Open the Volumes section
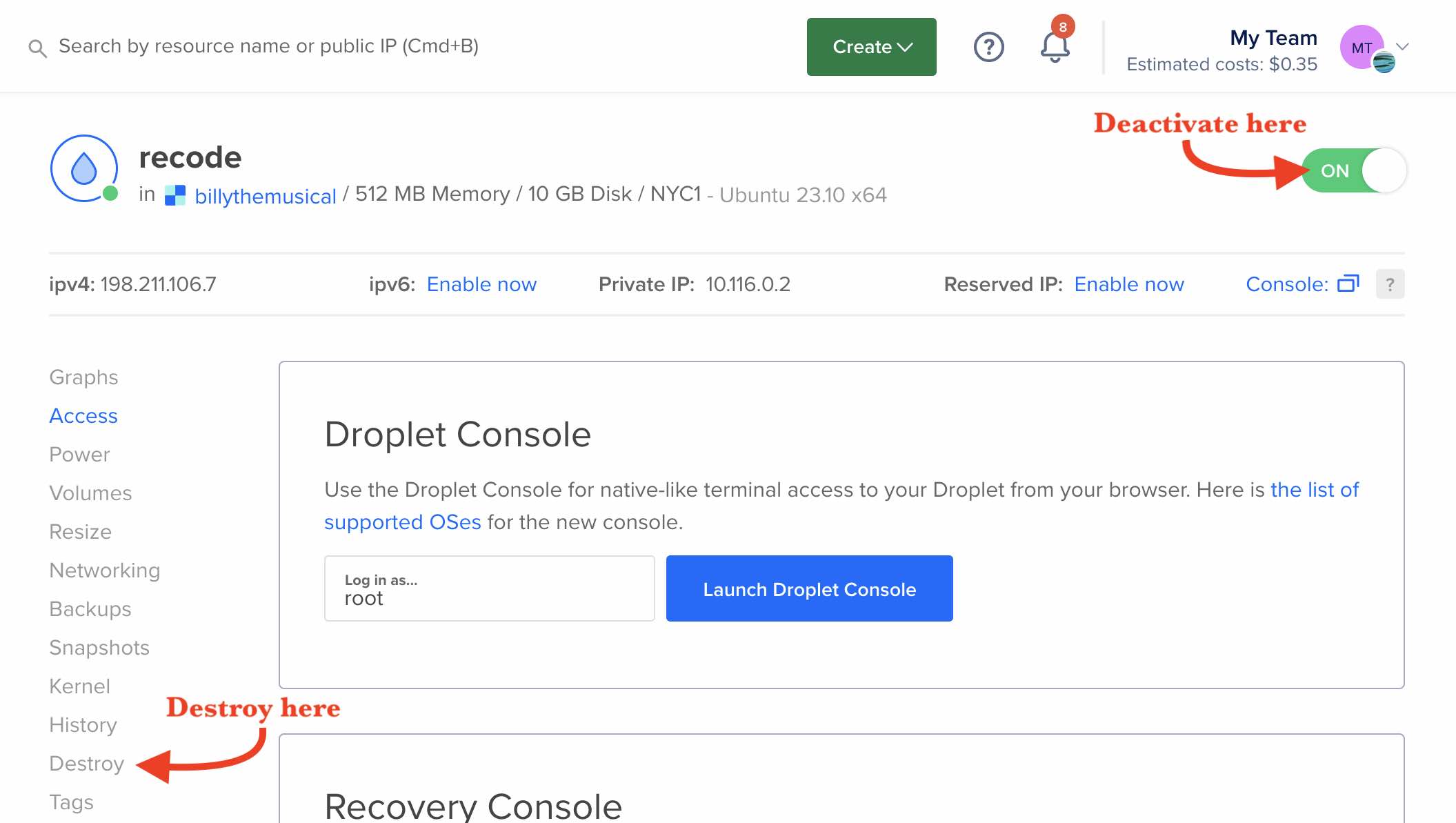This screenshot has height=823, width=1456. (90, 493)
